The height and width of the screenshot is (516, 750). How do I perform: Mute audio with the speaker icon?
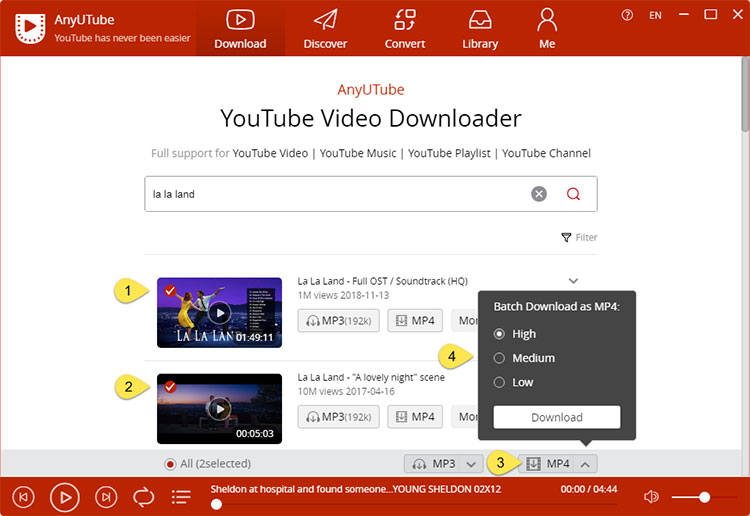(x=651, y=497)
